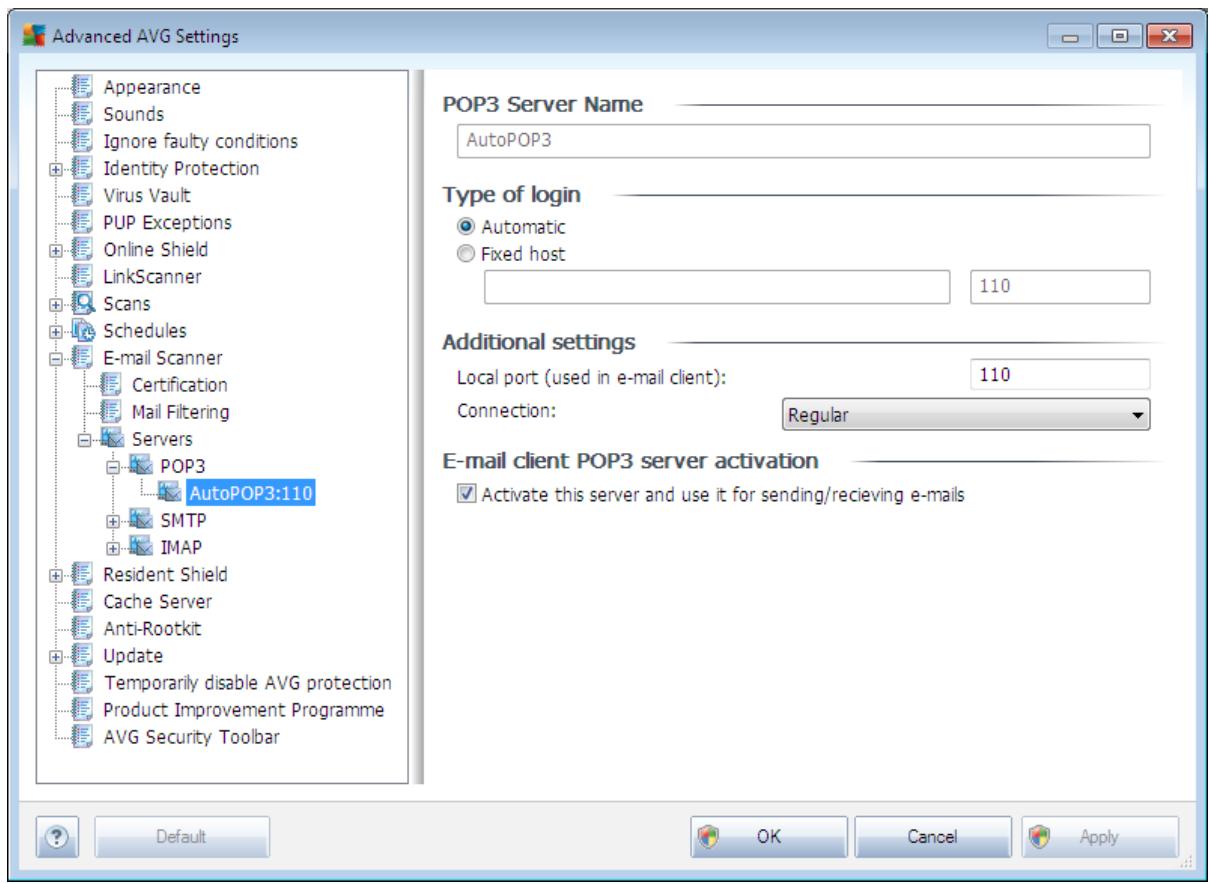Select the Fixed host radio button
Image resolution: width=1209 pixels, height=884 pixels.
466,254
